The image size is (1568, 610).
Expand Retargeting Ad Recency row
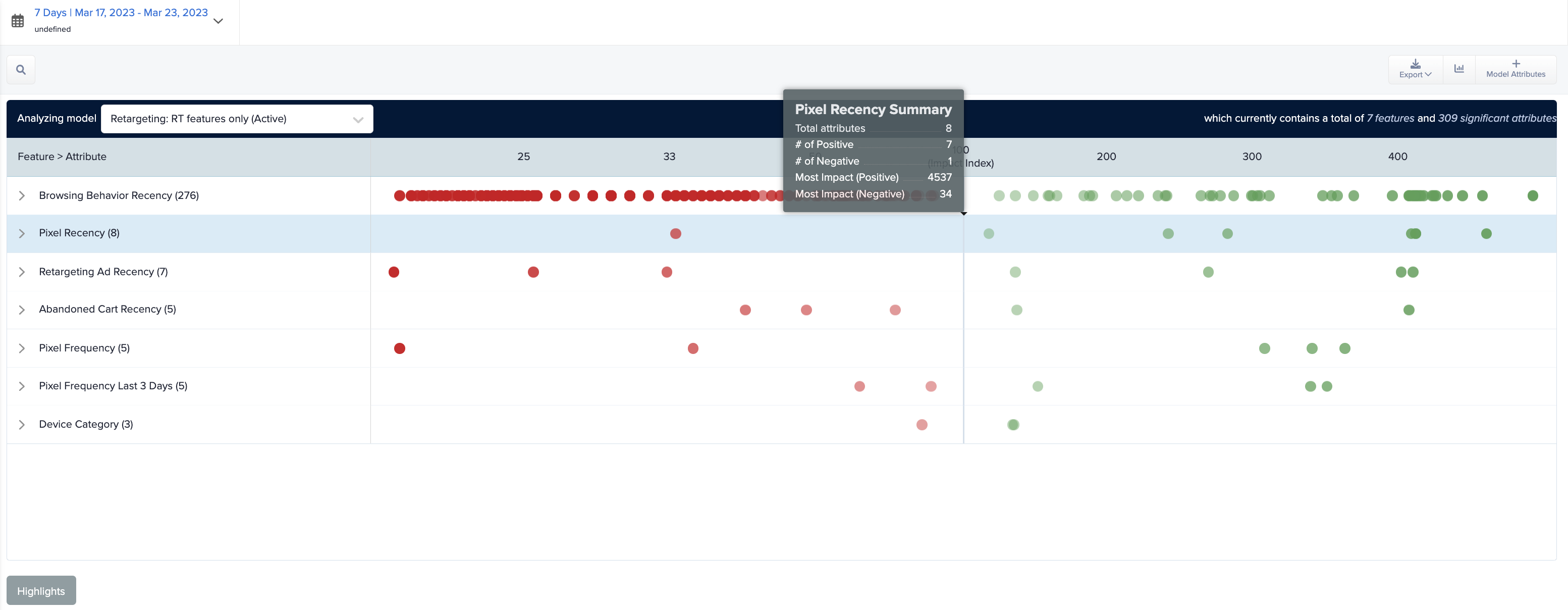pos(22,272)
